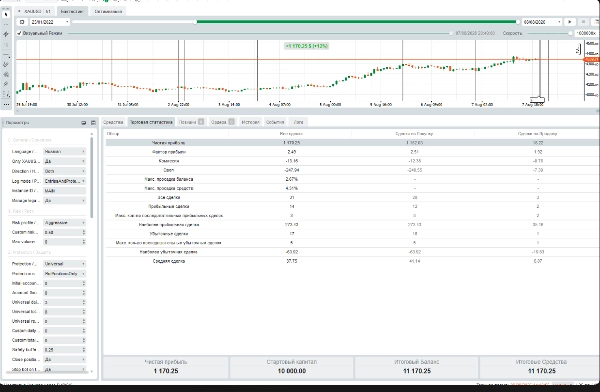Open the Language dropdown

(x=64, y=152)
